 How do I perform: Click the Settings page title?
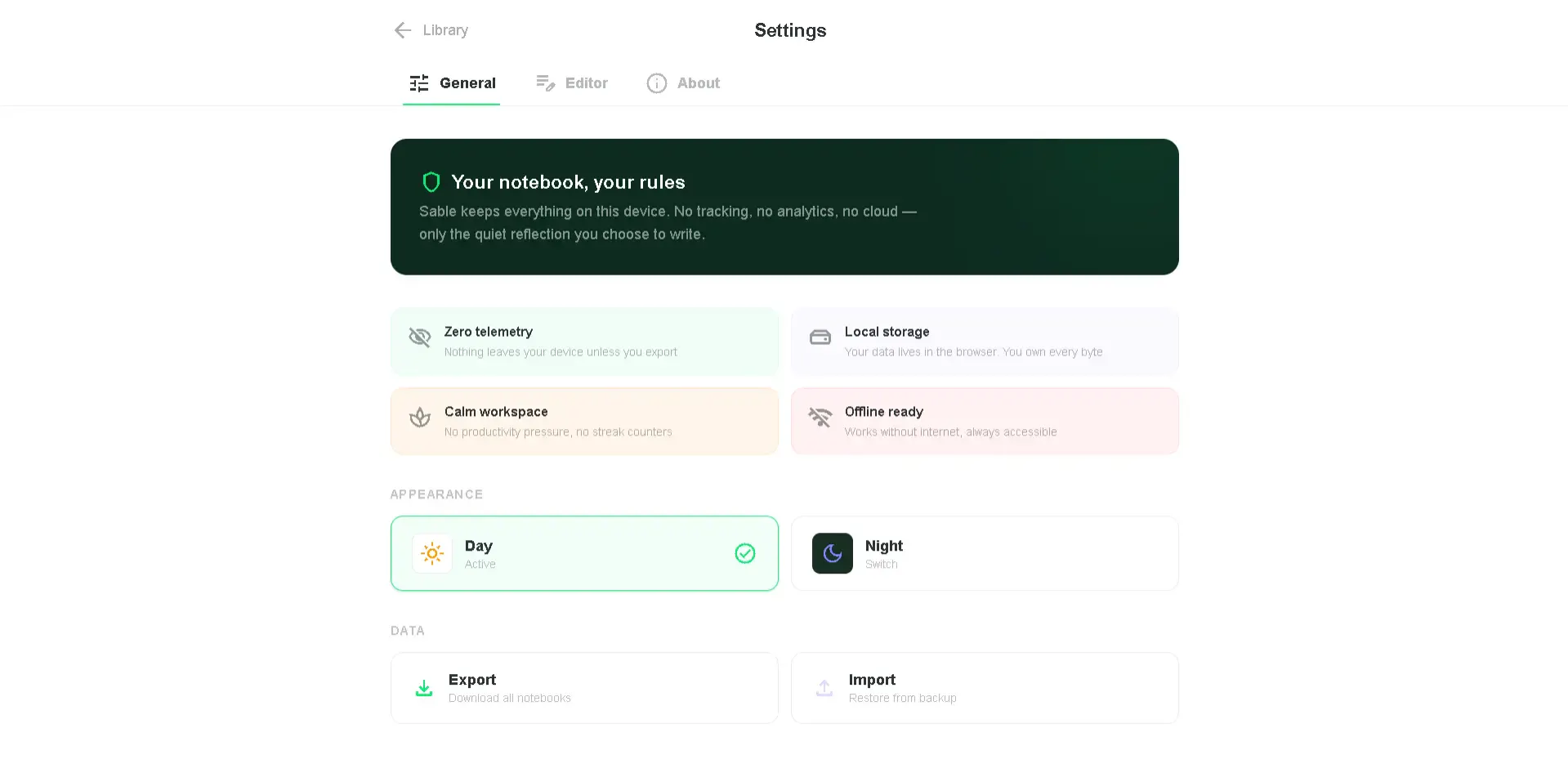(790, 30)
